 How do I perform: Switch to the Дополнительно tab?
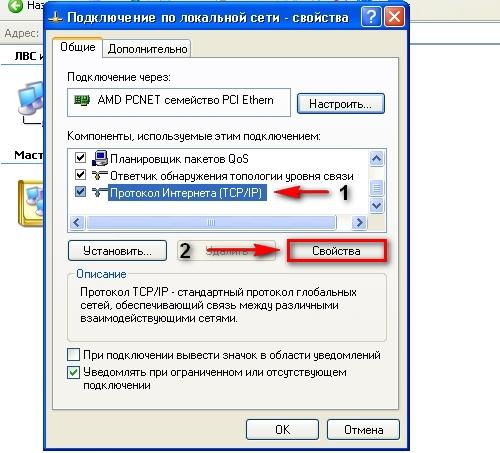click(x=147, y=49)
